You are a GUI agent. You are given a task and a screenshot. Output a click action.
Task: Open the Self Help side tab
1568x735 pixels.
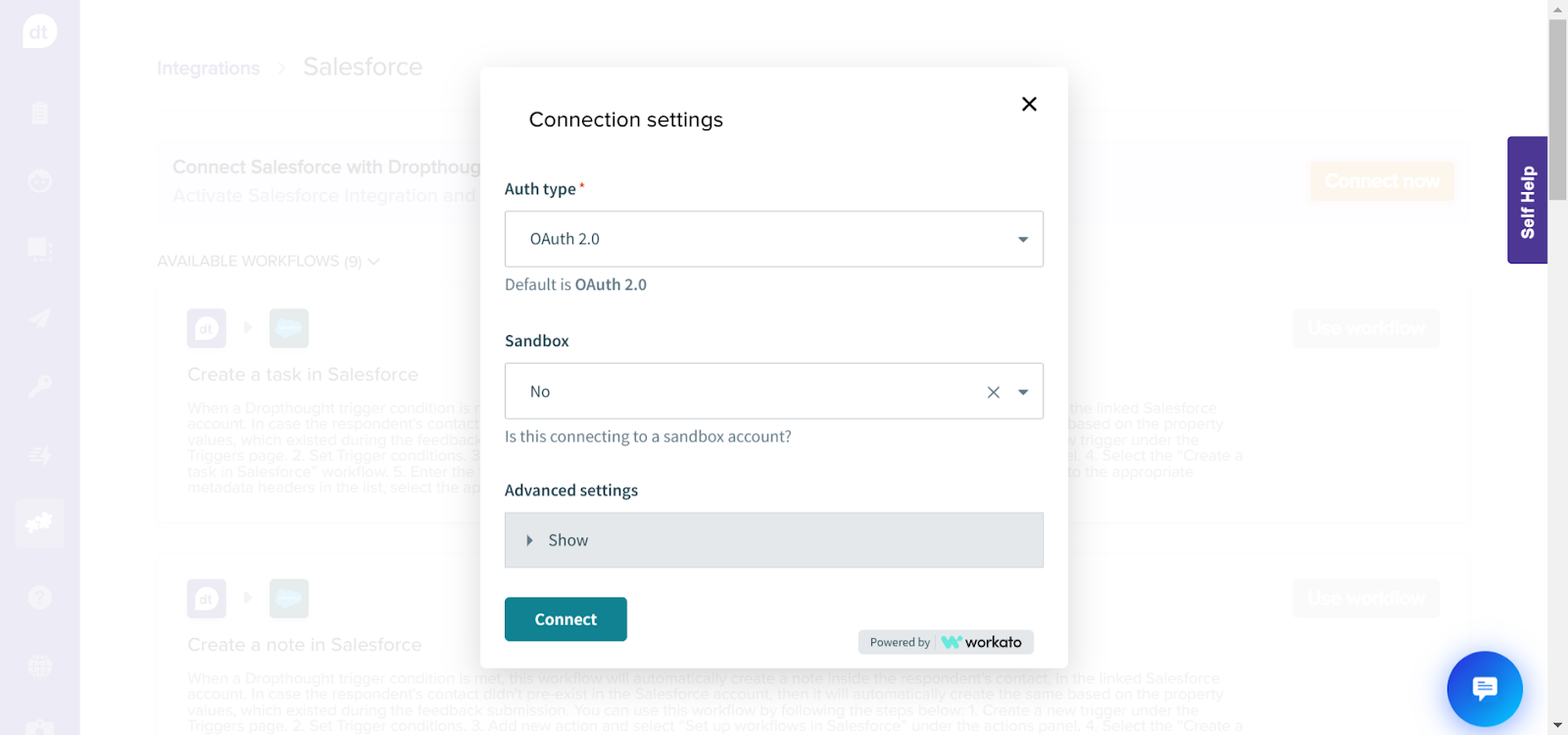point(1527,201)
